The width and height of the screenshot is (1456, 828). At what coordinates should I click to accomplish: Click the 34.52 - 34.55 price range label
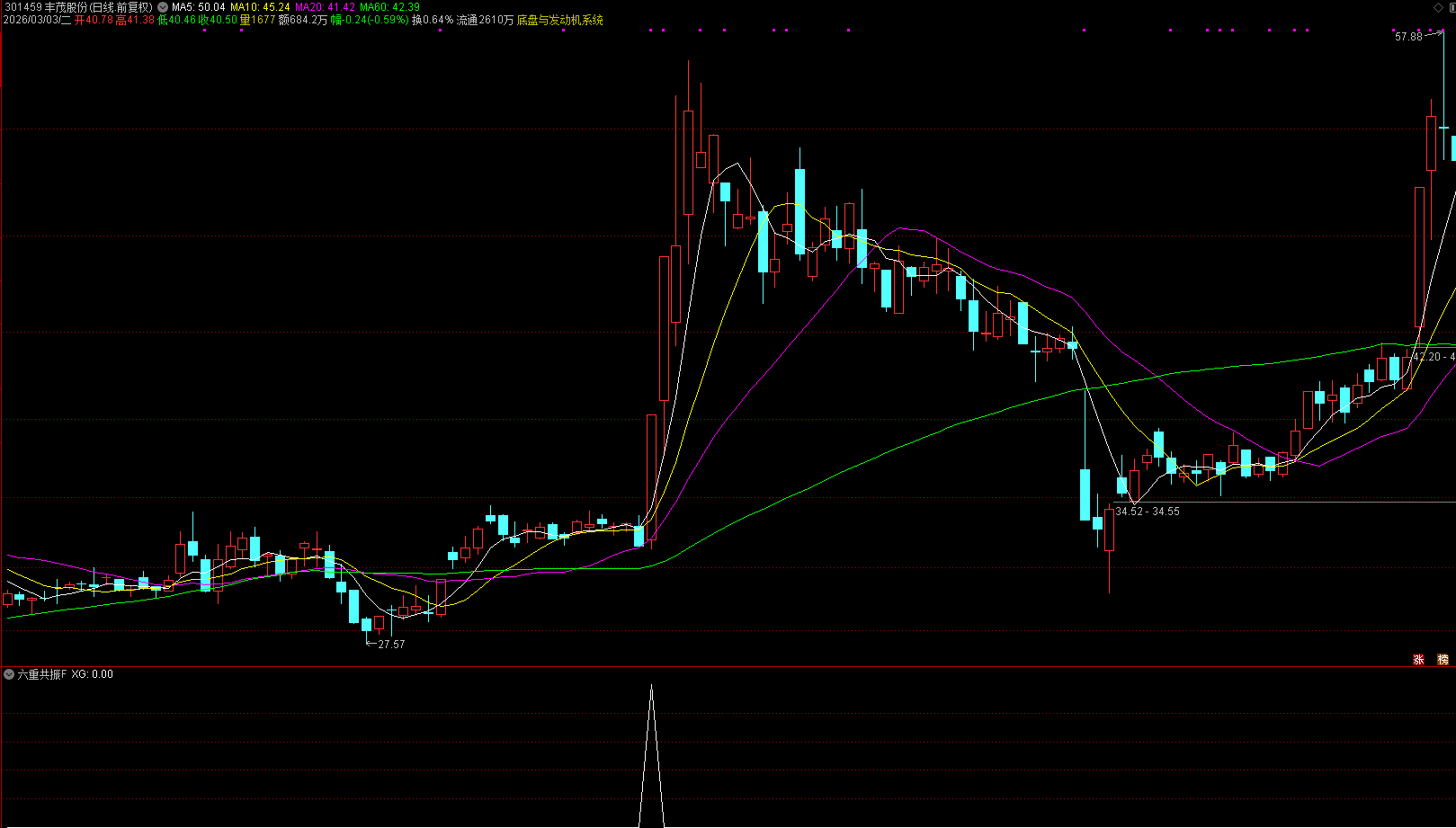click(x=1148, y=511)
